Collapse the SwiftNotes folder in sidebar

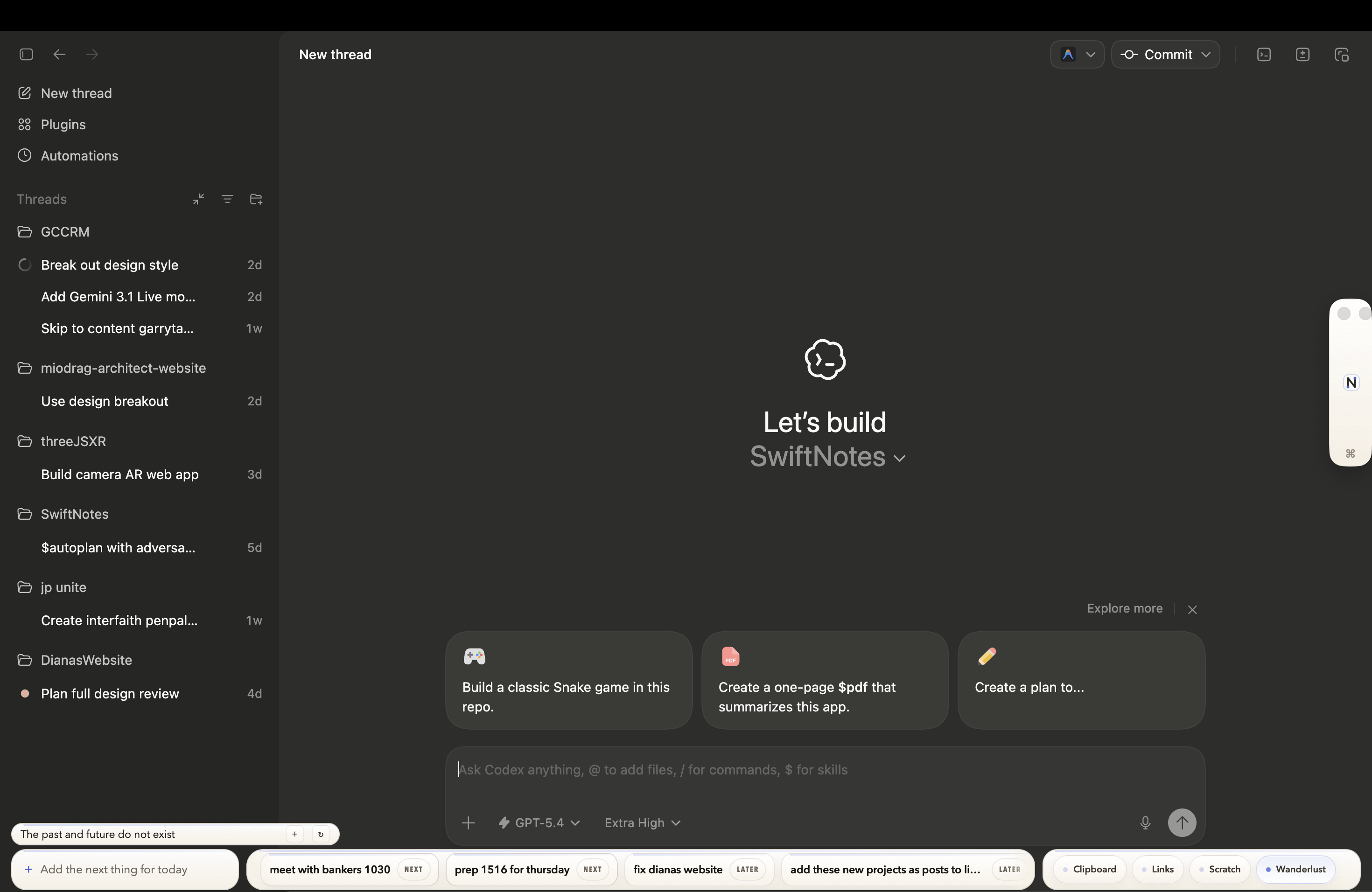tap(139, 514)
